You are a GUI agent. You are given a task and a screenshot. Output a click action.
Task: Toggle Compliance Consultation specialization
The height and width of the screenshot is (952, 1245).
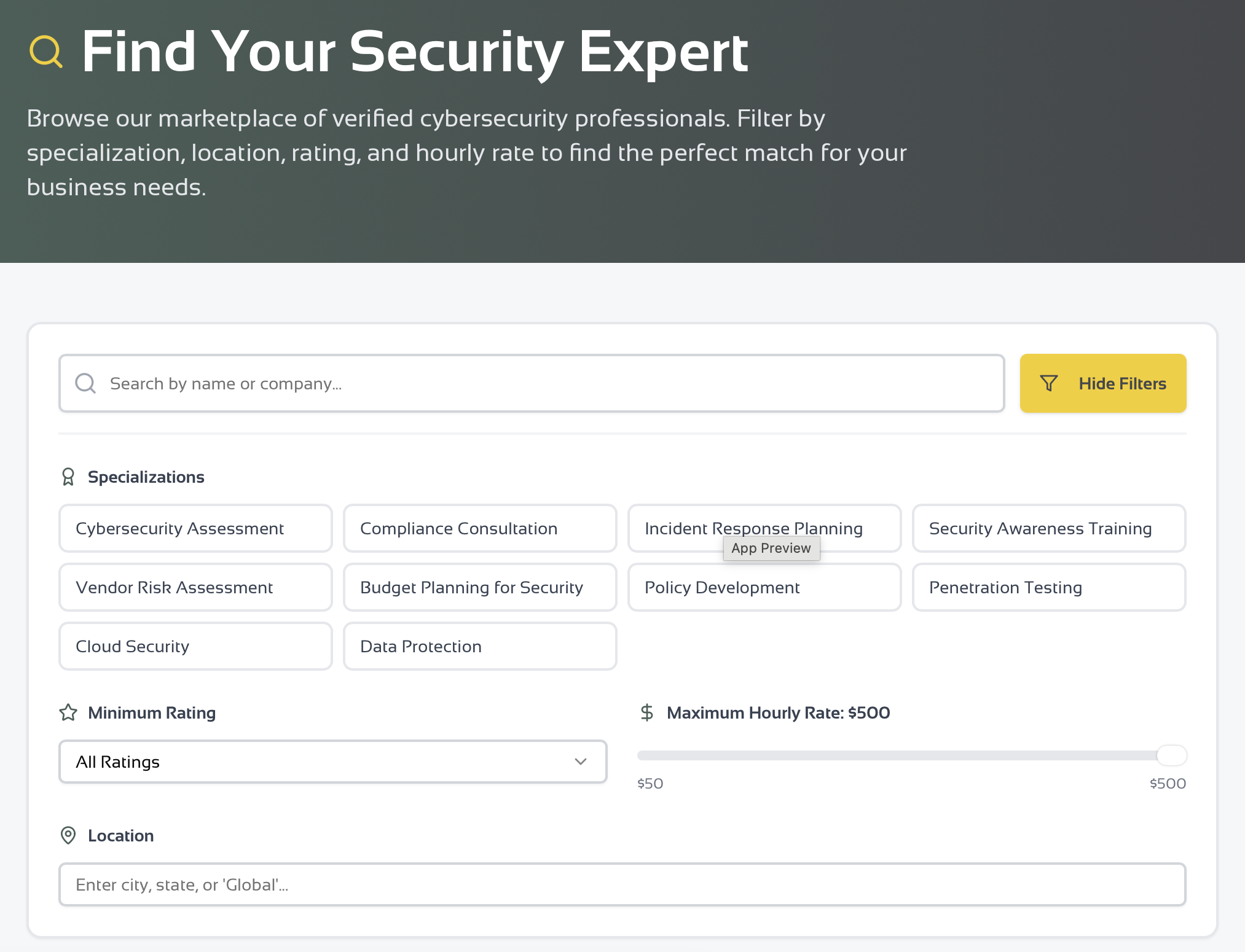pyautogui.click(x=480, y=528)
